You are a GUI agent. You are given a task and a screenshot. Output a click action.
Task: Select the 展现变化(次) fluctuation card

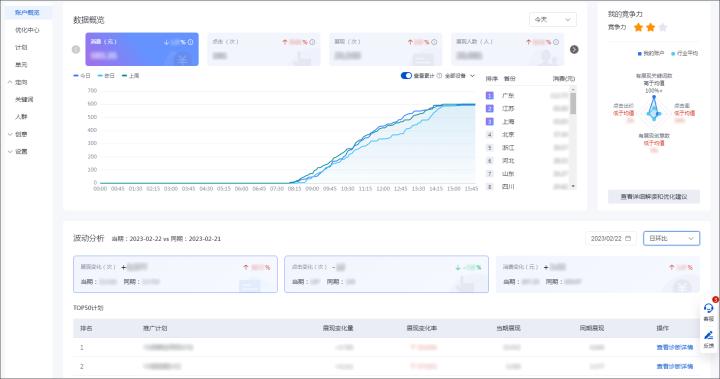175,274
